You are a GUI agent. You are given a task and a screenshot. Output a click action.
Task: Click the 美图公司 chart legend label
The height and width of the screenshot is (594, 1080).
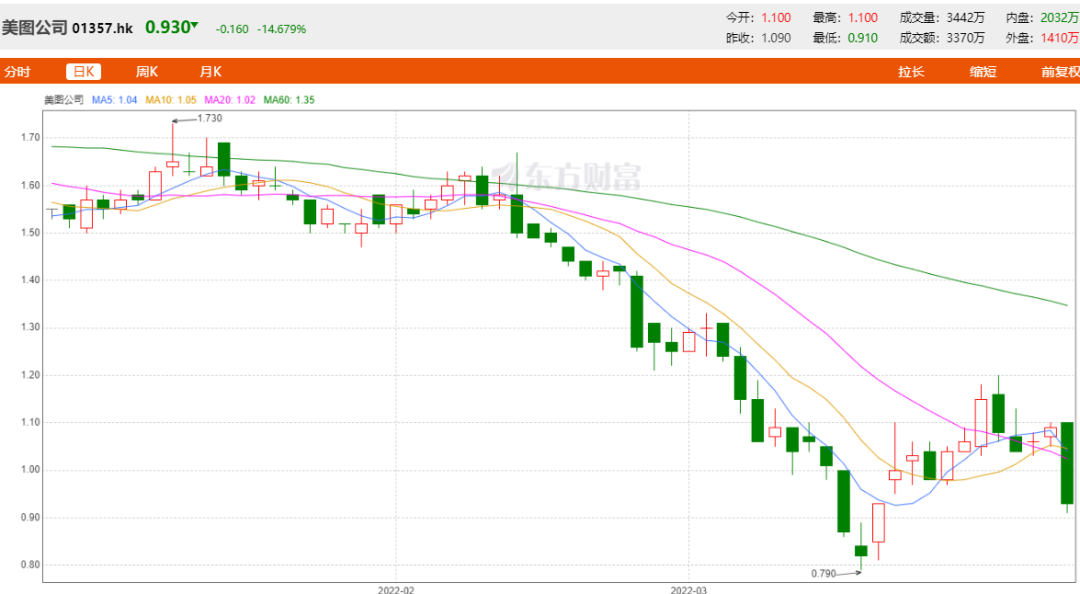[x=64, y=100]
